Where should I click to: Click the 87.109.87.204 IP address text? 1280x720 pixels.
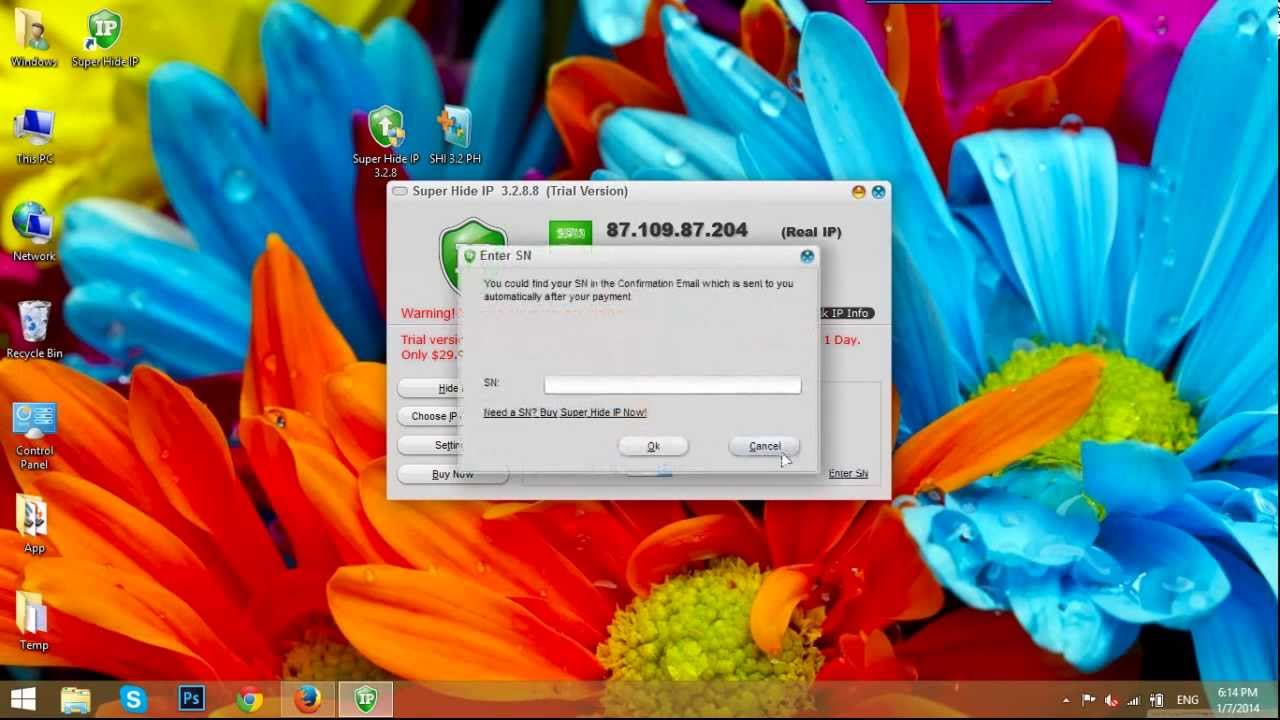(677, 230)
